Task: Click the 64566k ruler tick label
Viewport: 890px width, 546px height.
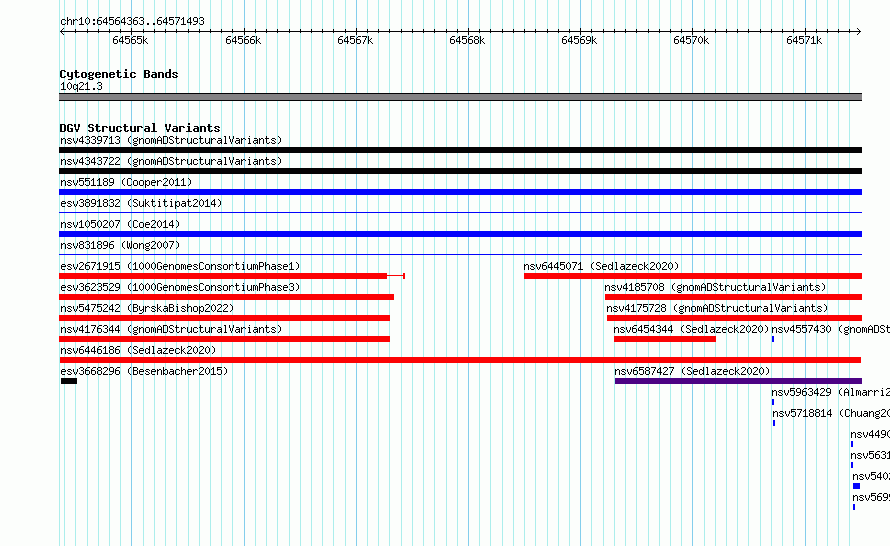Action: [x=243, y=40]
